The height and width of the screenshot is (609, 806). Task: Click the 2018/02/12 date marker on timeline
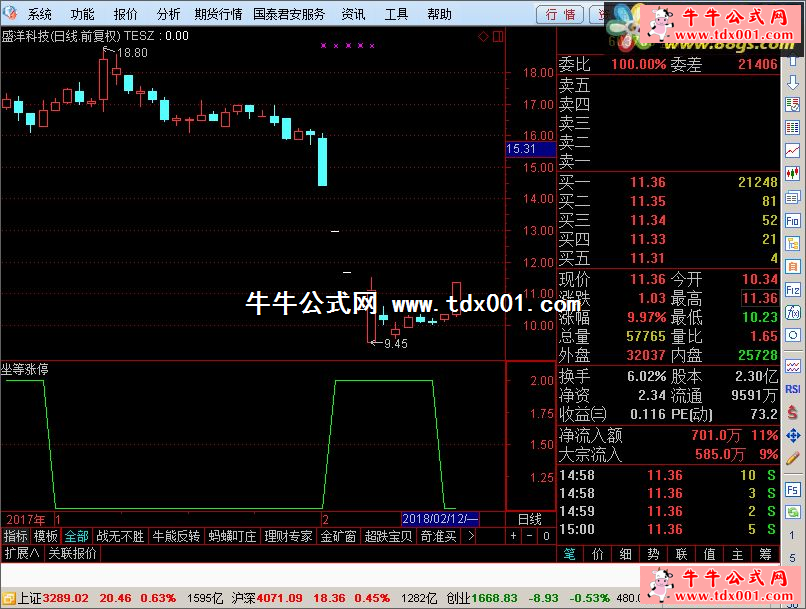pyautogui.click(x=440, y=519)
